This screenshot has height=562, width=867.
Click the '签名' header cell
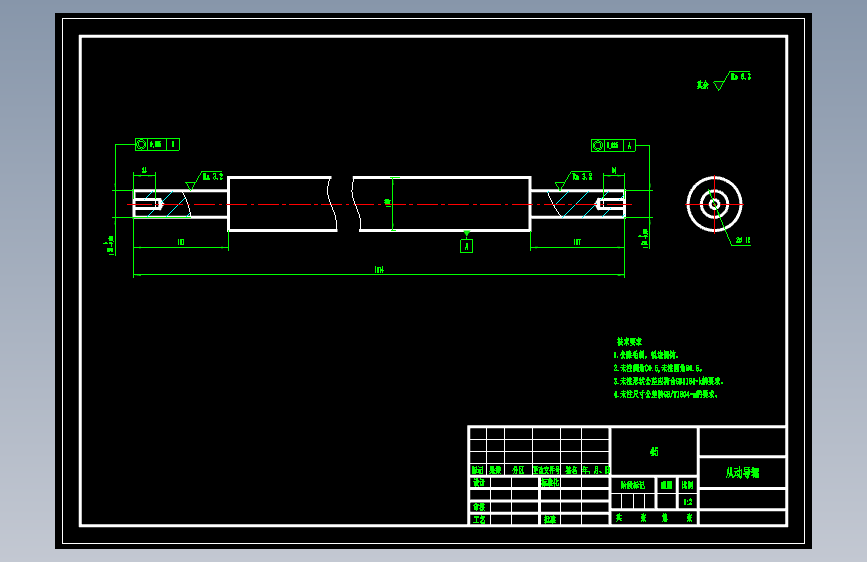click(x=571, y=470)
